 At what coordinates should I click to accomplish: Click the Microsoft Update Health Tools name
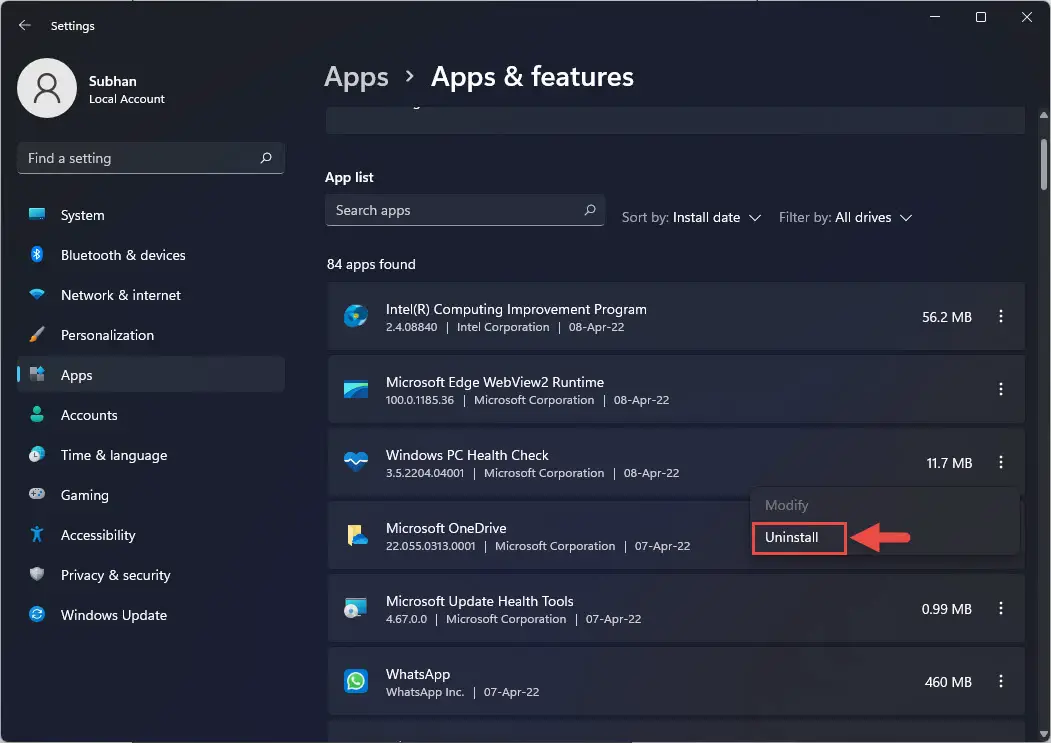point(479,601)
